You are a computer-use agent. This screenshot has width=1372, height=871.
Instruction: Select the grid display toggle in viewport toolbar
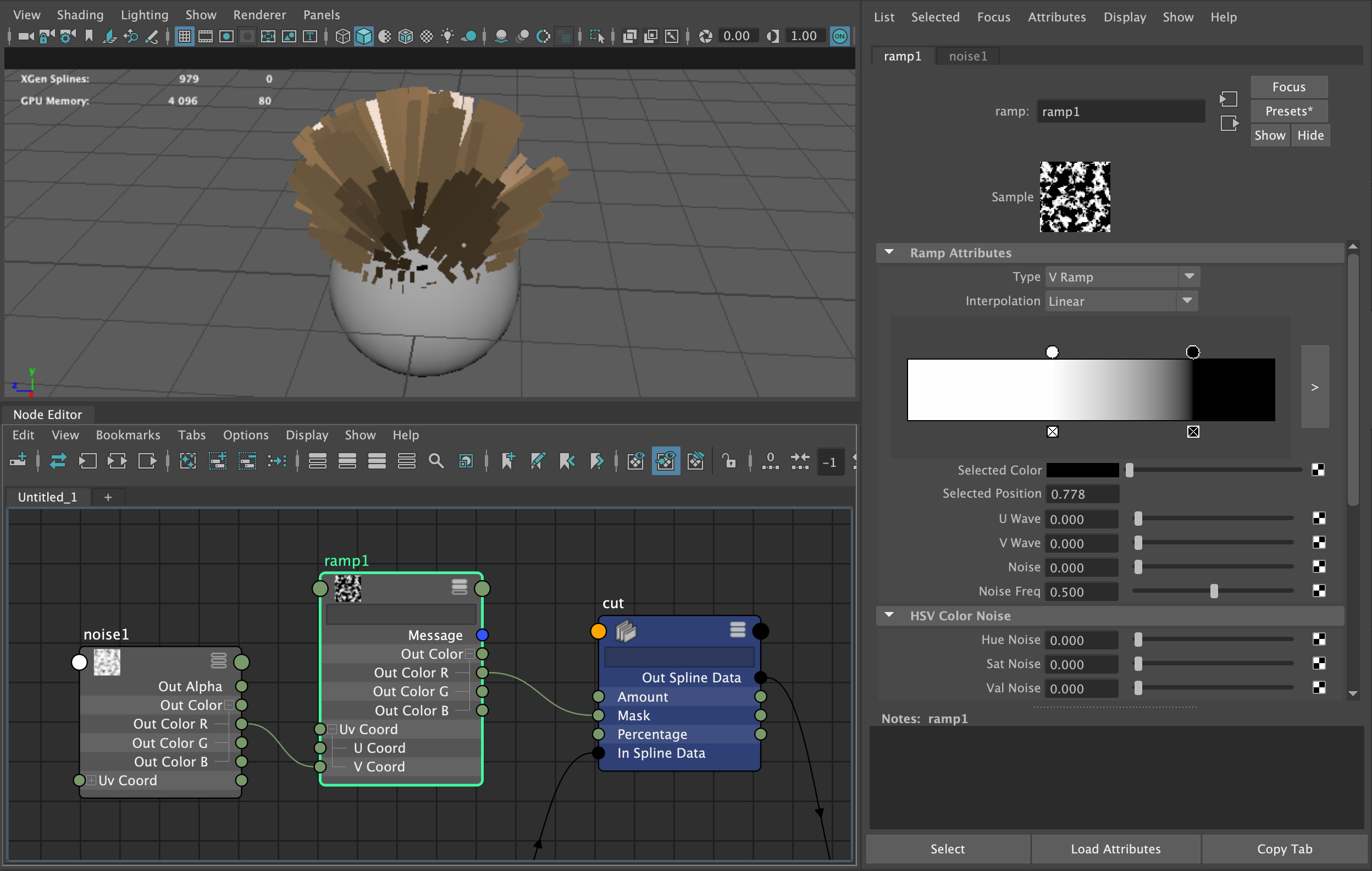tap(185, 36)
